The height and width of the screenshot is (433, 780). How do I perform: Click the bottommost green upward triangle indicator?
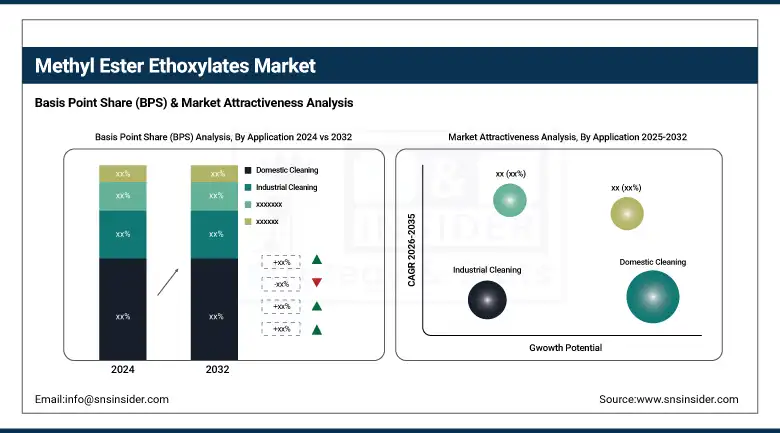click(x=317, y=329)
